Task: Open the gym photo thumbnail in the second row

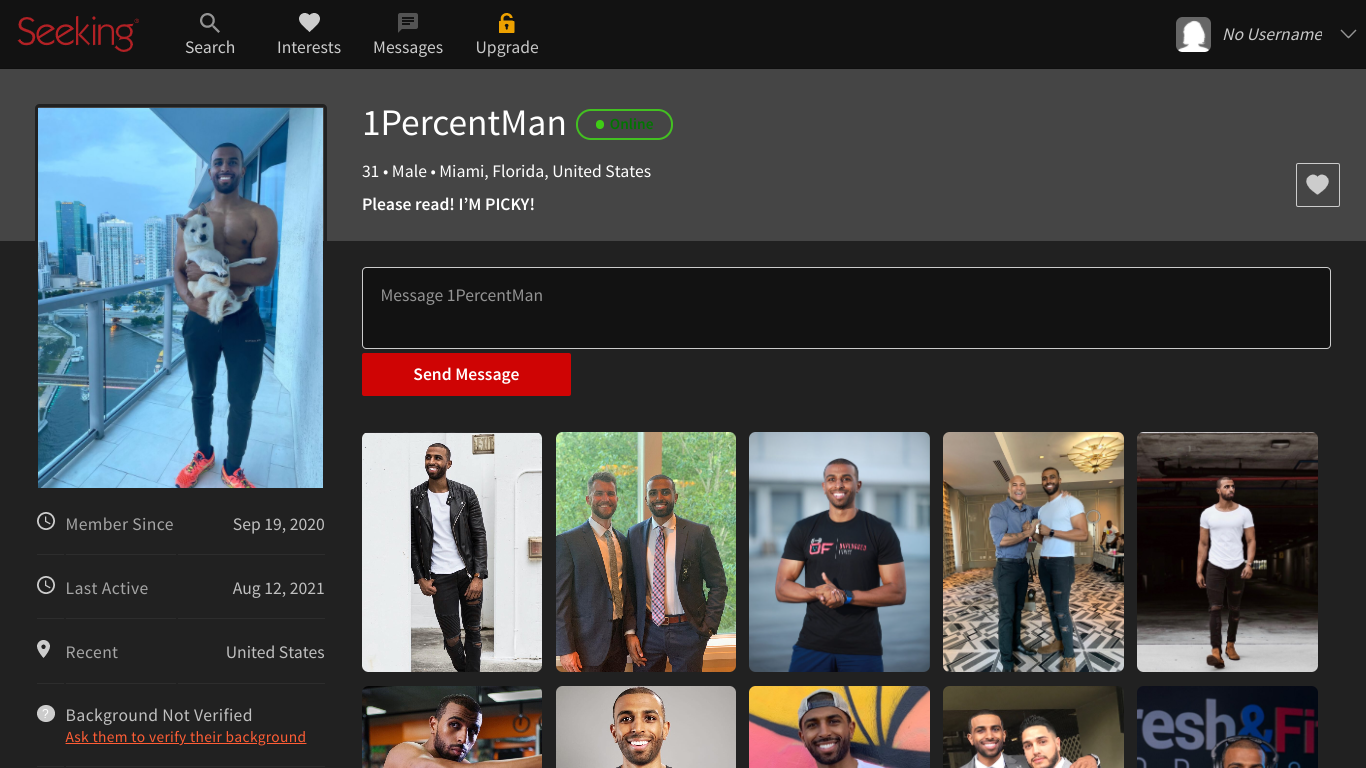Action: pos(452,727)
